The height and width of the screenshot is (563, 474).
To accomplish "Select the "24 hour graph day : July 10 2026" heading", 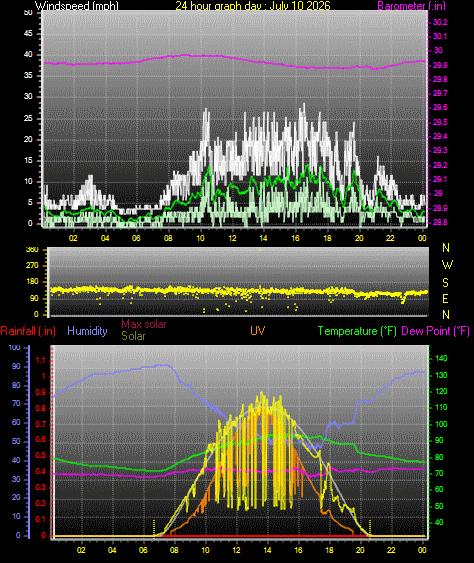I will pos(253,6).
